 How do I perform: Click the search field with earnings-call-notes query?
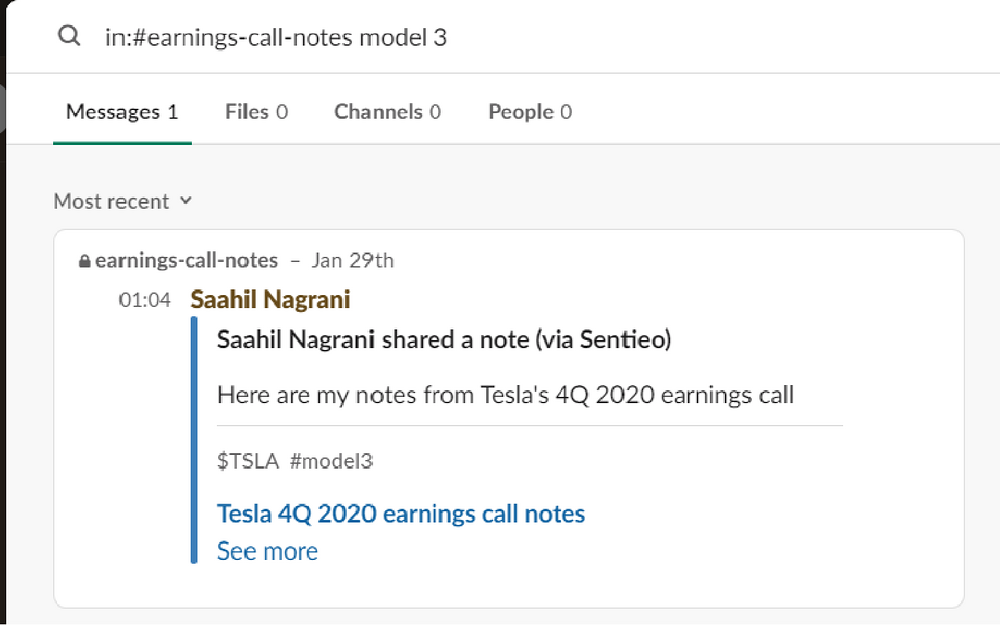pos(276,38)
